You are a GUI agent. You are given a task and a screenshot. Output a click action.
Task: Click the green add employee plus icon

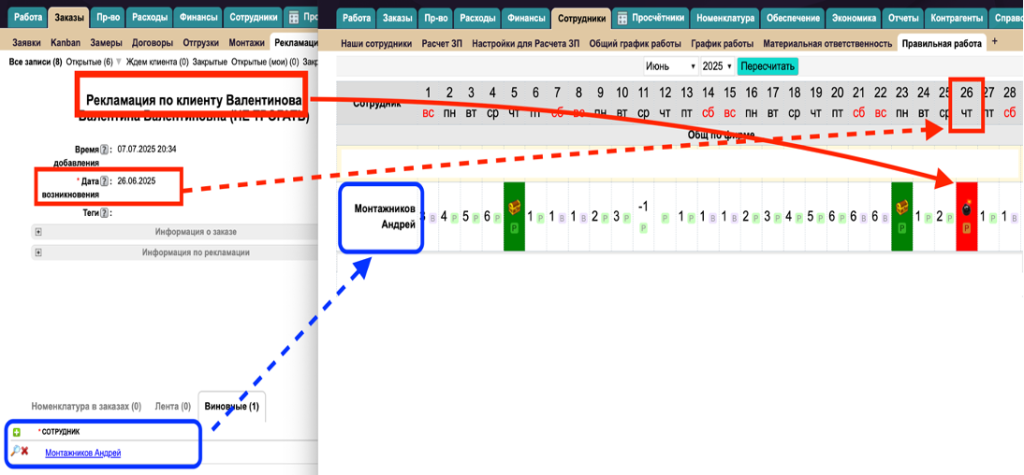tap(16, 432)
